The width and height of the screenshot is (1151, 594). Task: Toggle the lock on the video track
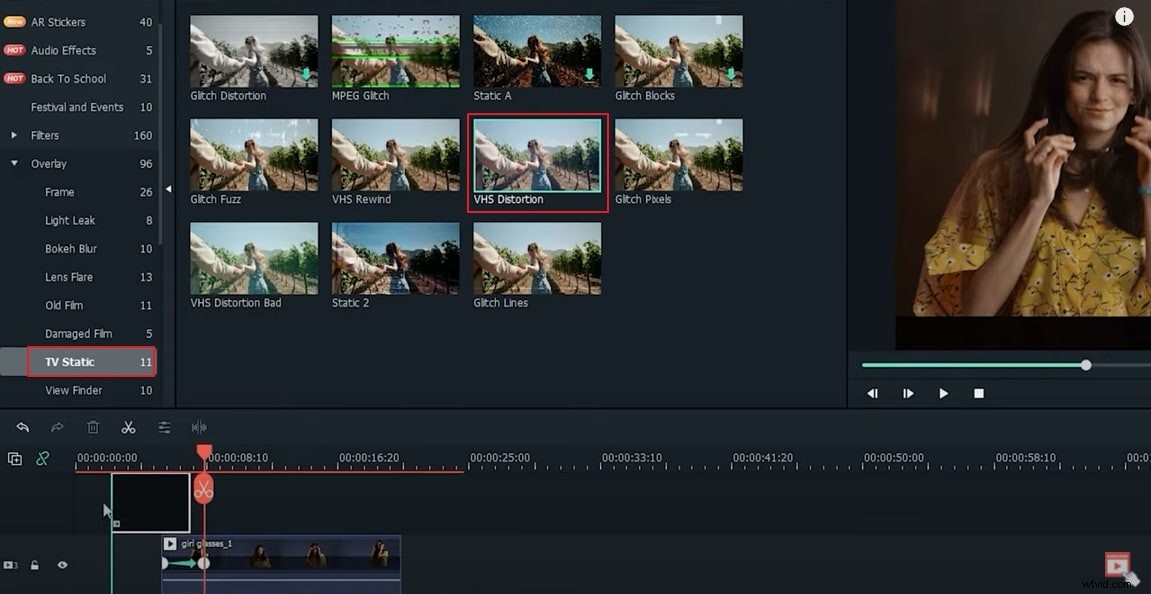pyautogui.click(x=34, y=565)
